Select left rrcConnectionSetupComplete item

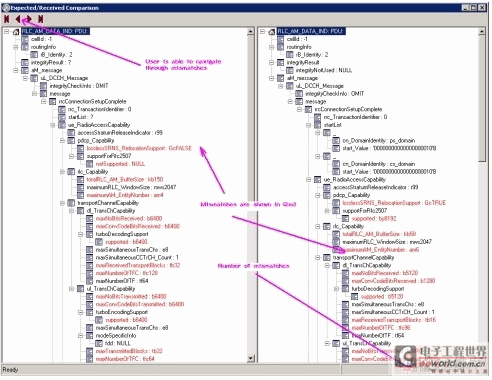click(92, 102)
